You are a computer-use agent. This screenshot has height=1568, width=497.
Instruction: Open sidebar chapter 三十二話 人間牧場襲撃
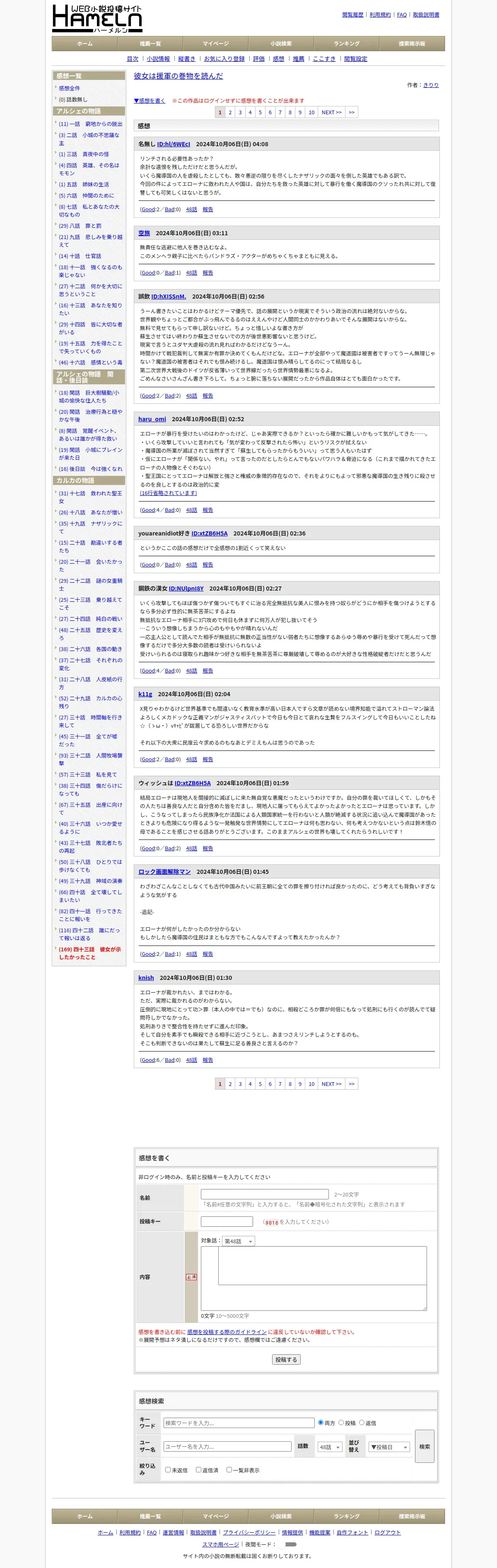click(90, 759)
